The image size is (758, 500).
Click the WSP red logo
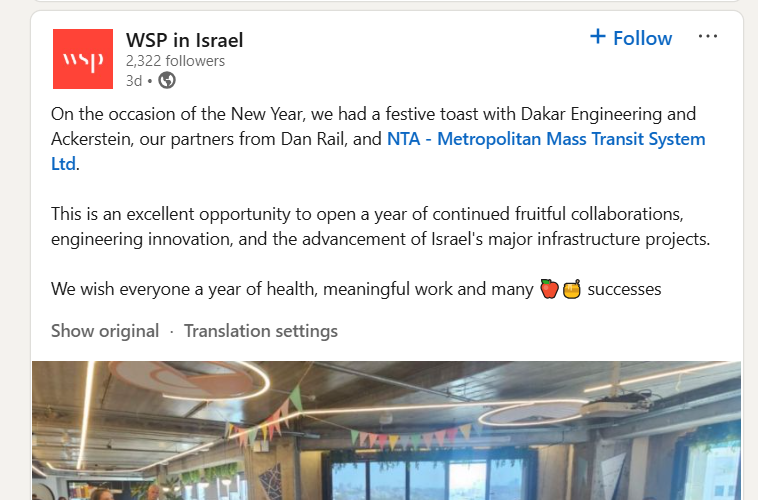pyautogui.click(x=83, y=59)
